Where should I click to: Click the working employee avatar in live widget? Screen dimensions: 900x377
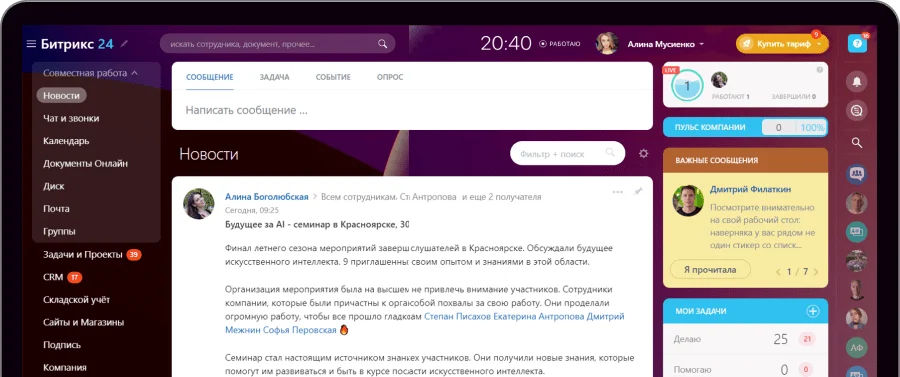click(x=719, y=80)
